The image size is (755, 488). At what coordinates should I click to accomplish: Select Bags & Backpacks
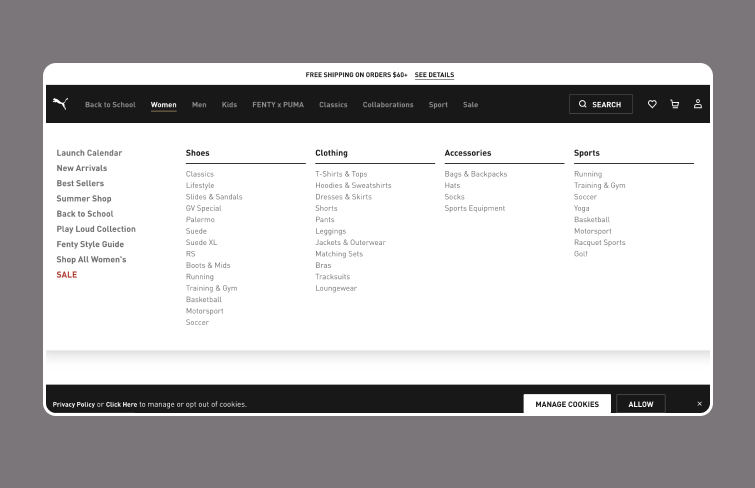tap(476, 174)
